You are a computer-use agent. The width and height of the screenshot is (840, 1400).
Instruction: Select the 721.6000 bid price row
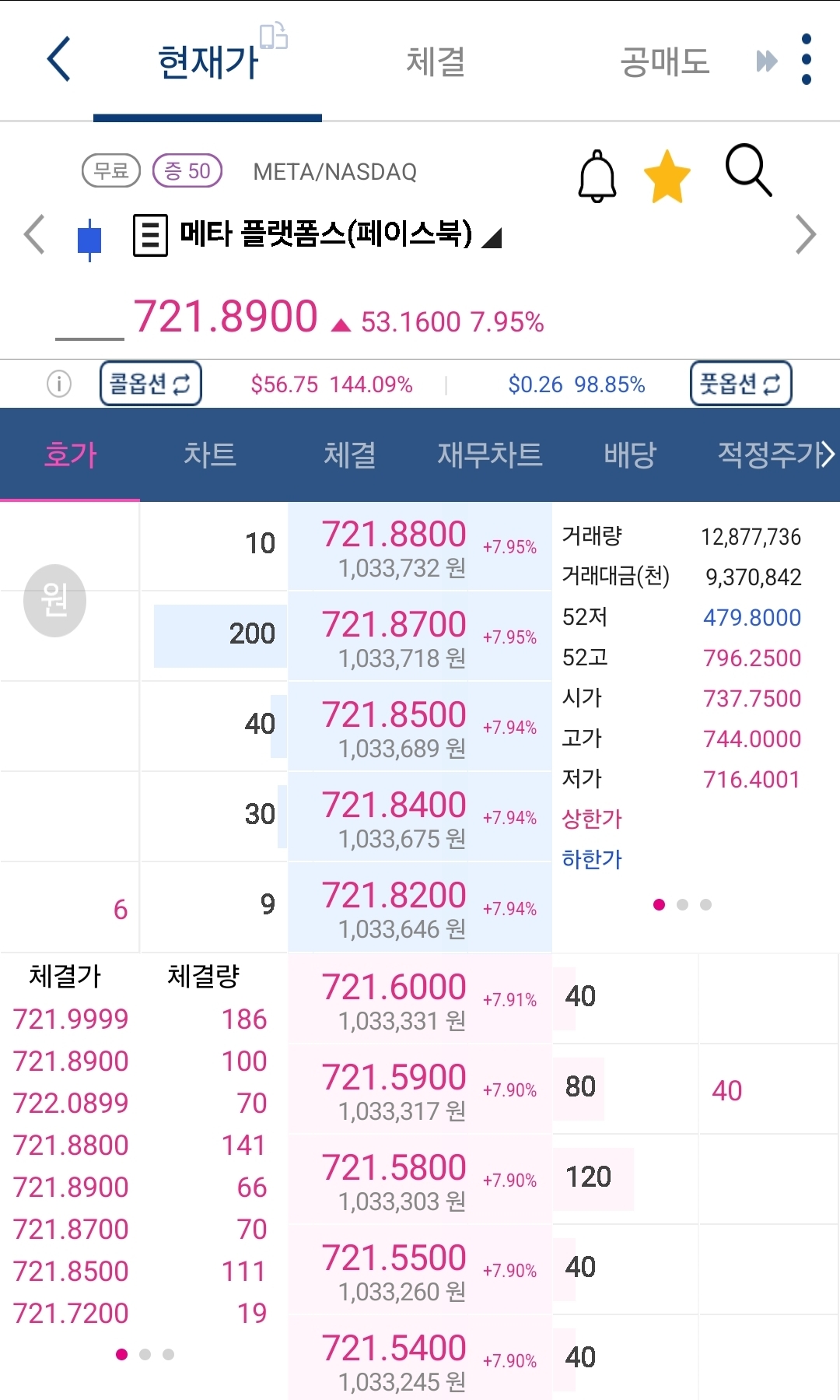420,998
